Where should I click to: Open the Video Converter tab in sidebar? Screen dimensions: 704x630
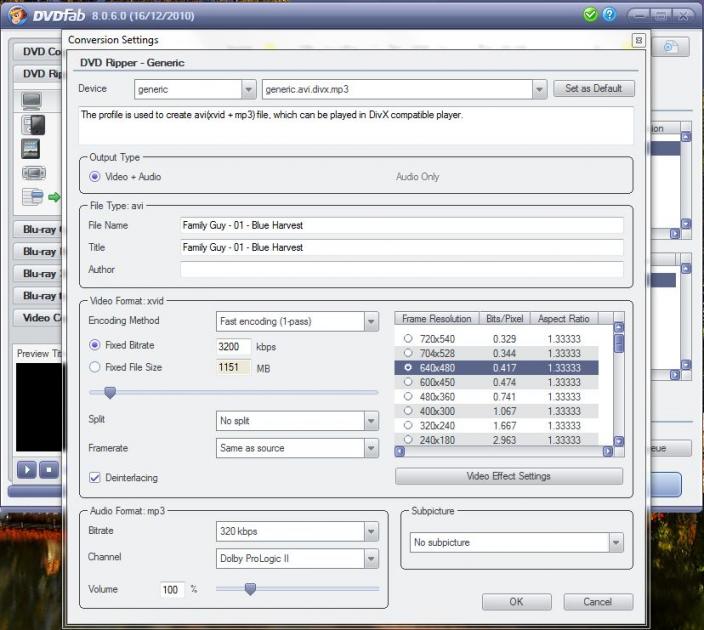coord(40,317)
